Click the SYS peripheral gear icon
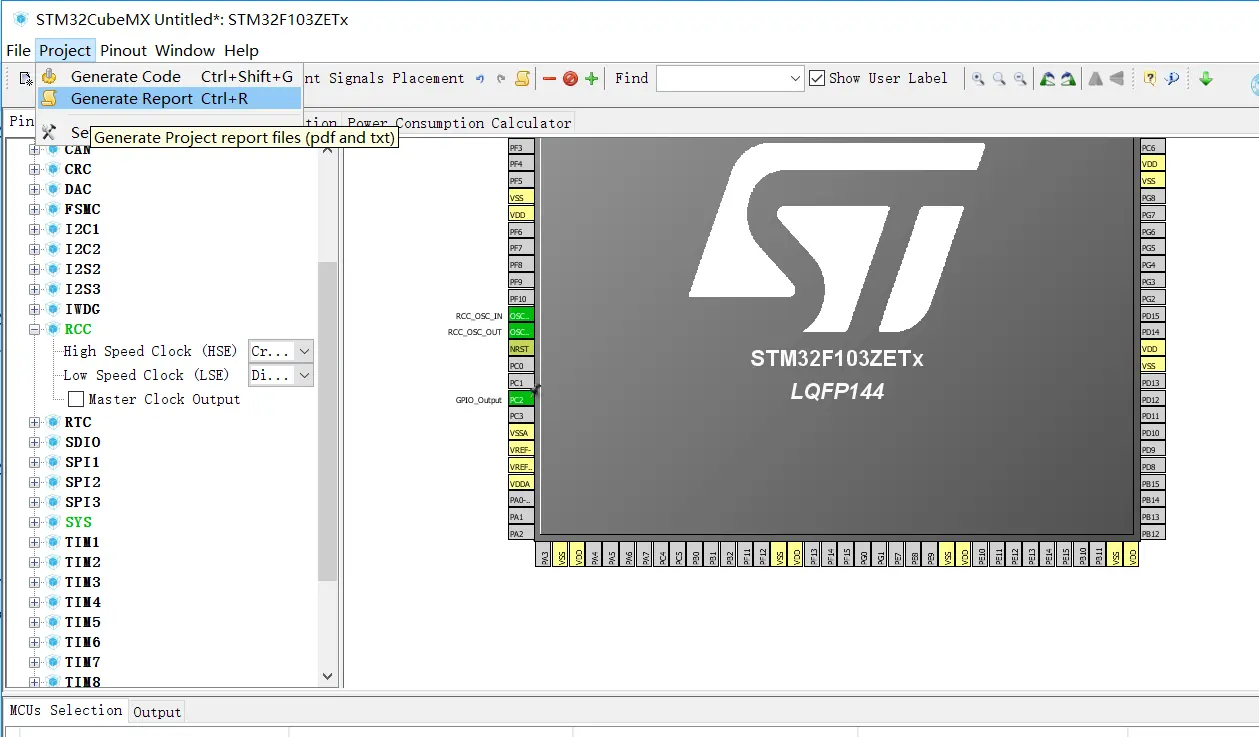 coord(54,522)
